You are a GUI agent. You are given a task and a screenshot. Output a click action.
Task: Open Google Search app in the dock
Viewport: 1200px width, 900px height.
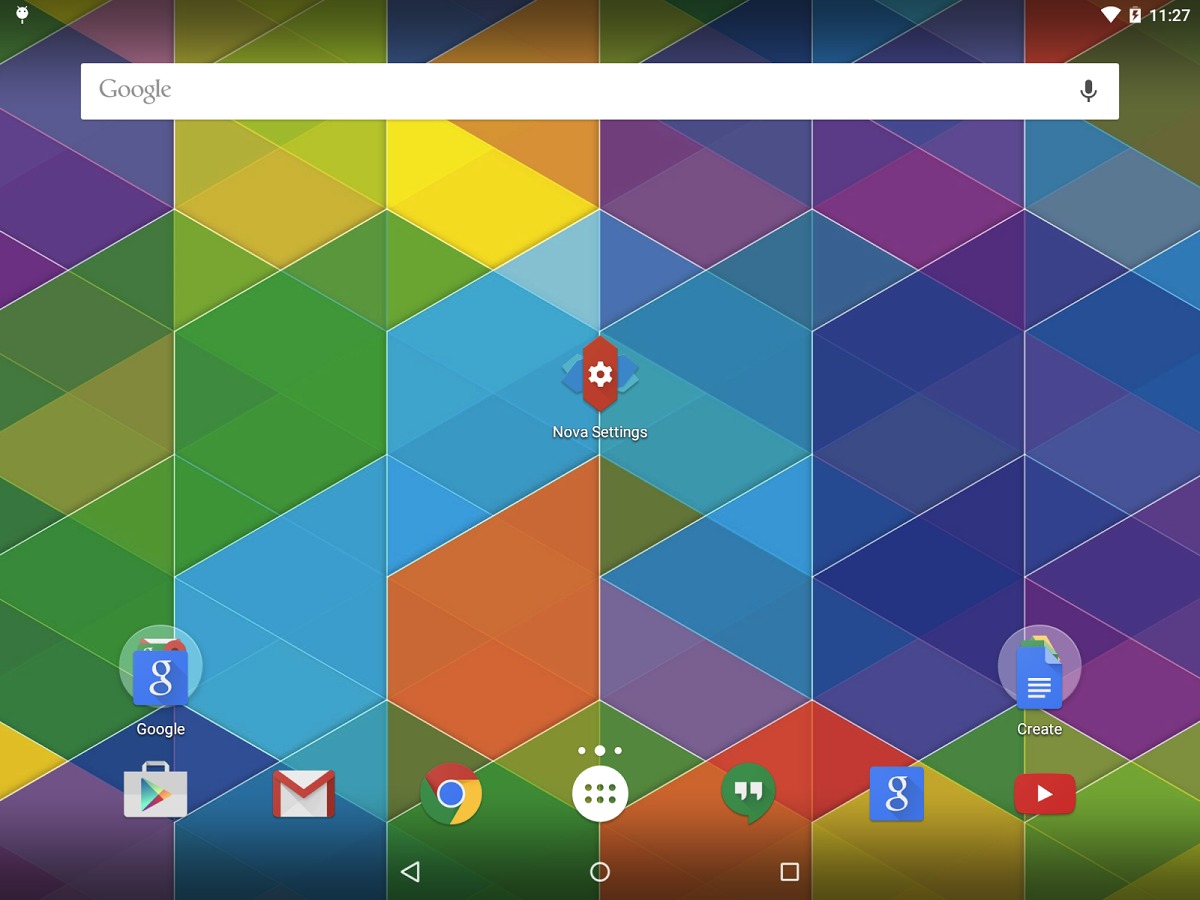point(897,794)
